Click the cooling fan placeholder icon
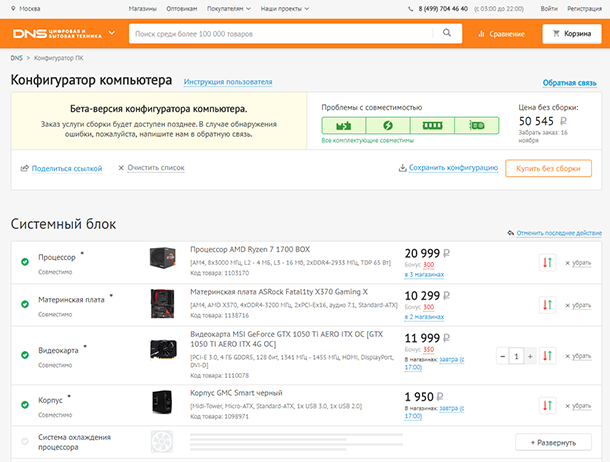Viewport: 610px width, 462px height. pos(161,441)
